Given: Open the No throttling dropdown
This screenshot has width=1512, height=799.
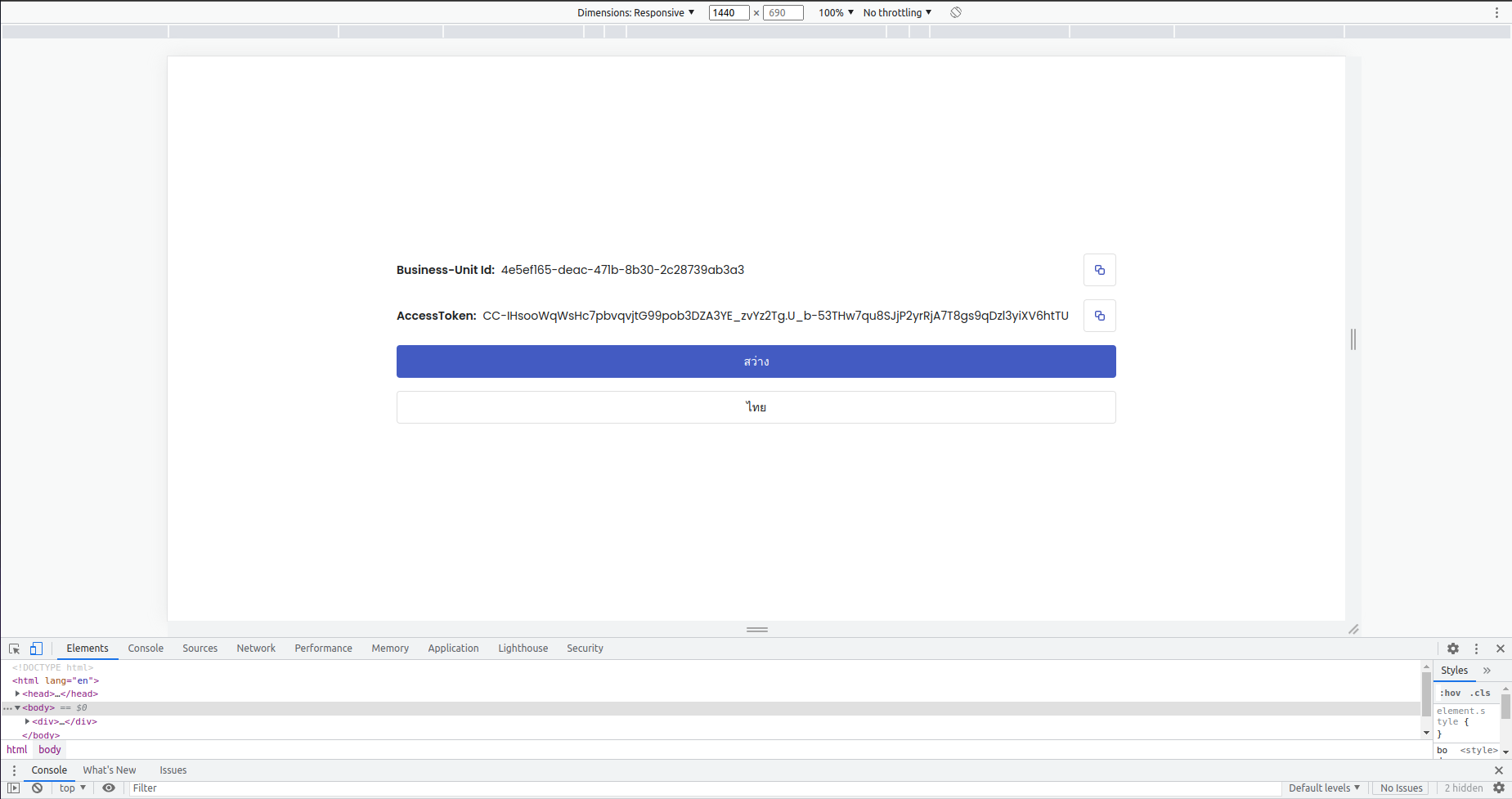Looking at the screenshot, I should coord(896,12).
